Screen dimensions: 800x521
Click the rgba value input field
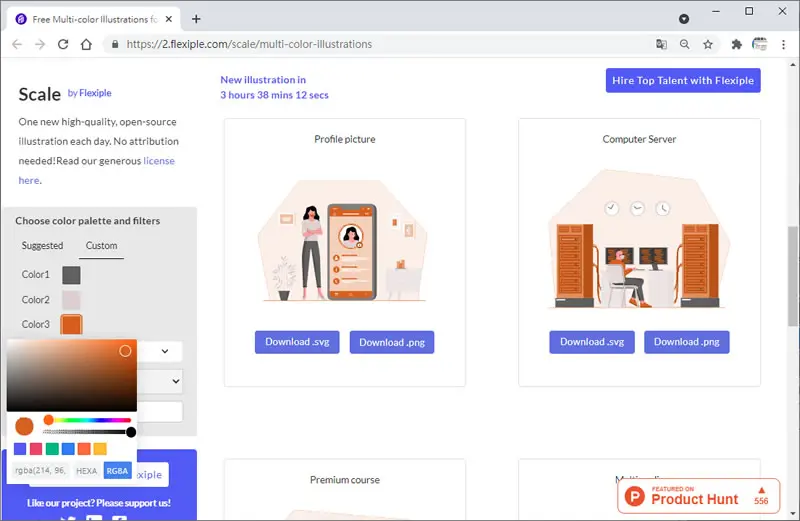pyautogui.click(x=40, y=470)
